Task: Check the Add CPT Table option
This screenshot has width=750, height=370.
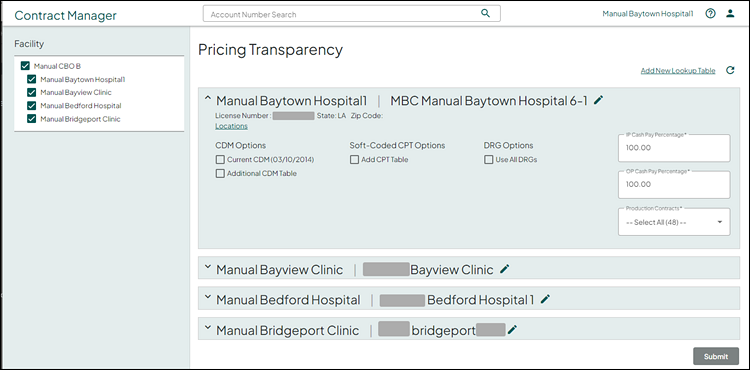Action: pos(354,160)
